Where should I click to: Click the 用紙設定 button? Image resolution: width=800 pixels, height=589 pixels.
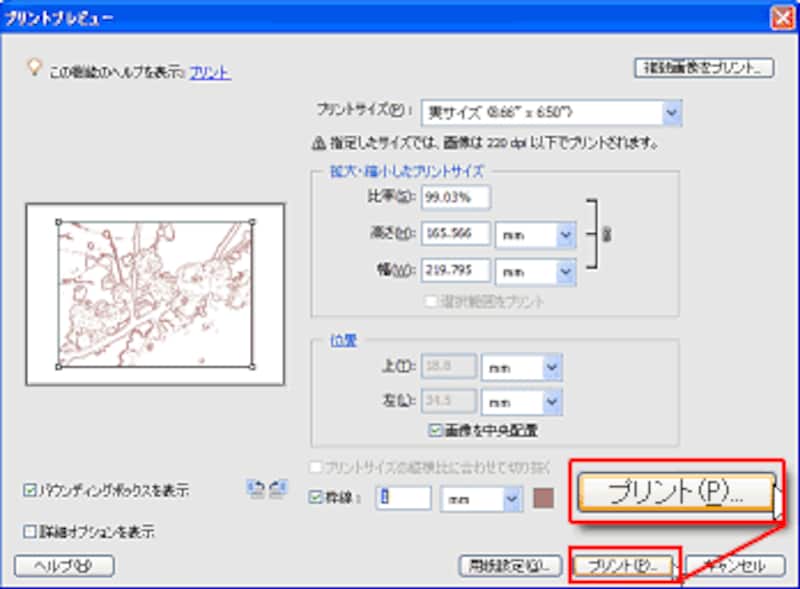pos(509,566)
